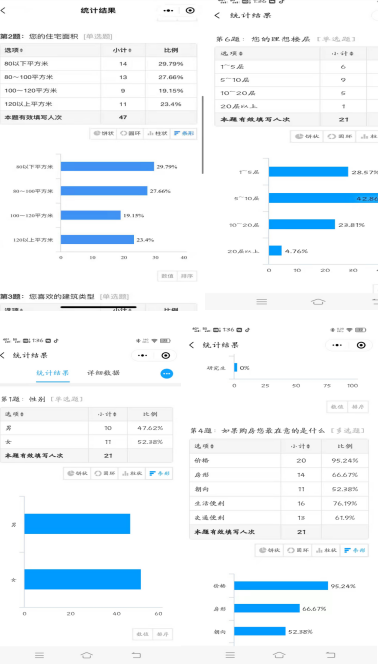Viewport: 378px width, 667px height.
Task: Show pie chart (饼状) for the 住宅面积 question
Action: [x=103, y=133]
